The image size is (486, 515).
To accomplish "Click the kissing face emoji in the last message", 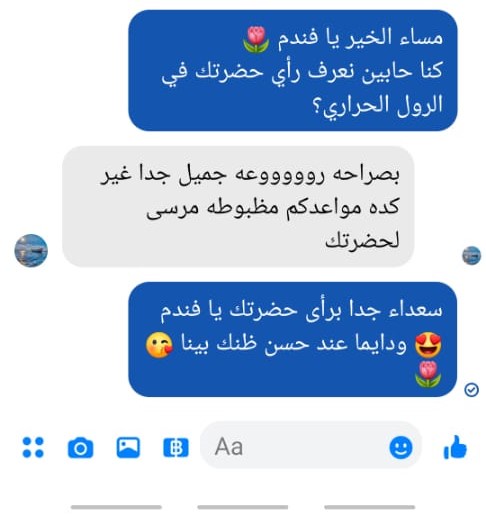I will click(x=159, y=345).
